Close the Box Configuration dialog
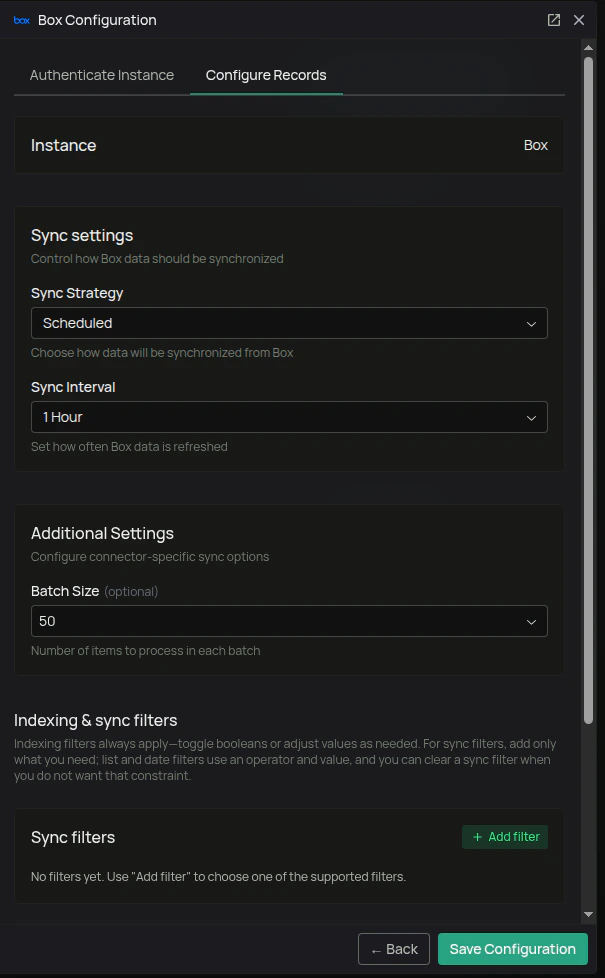This screenshot has height=978, width=605. [579, 20]
